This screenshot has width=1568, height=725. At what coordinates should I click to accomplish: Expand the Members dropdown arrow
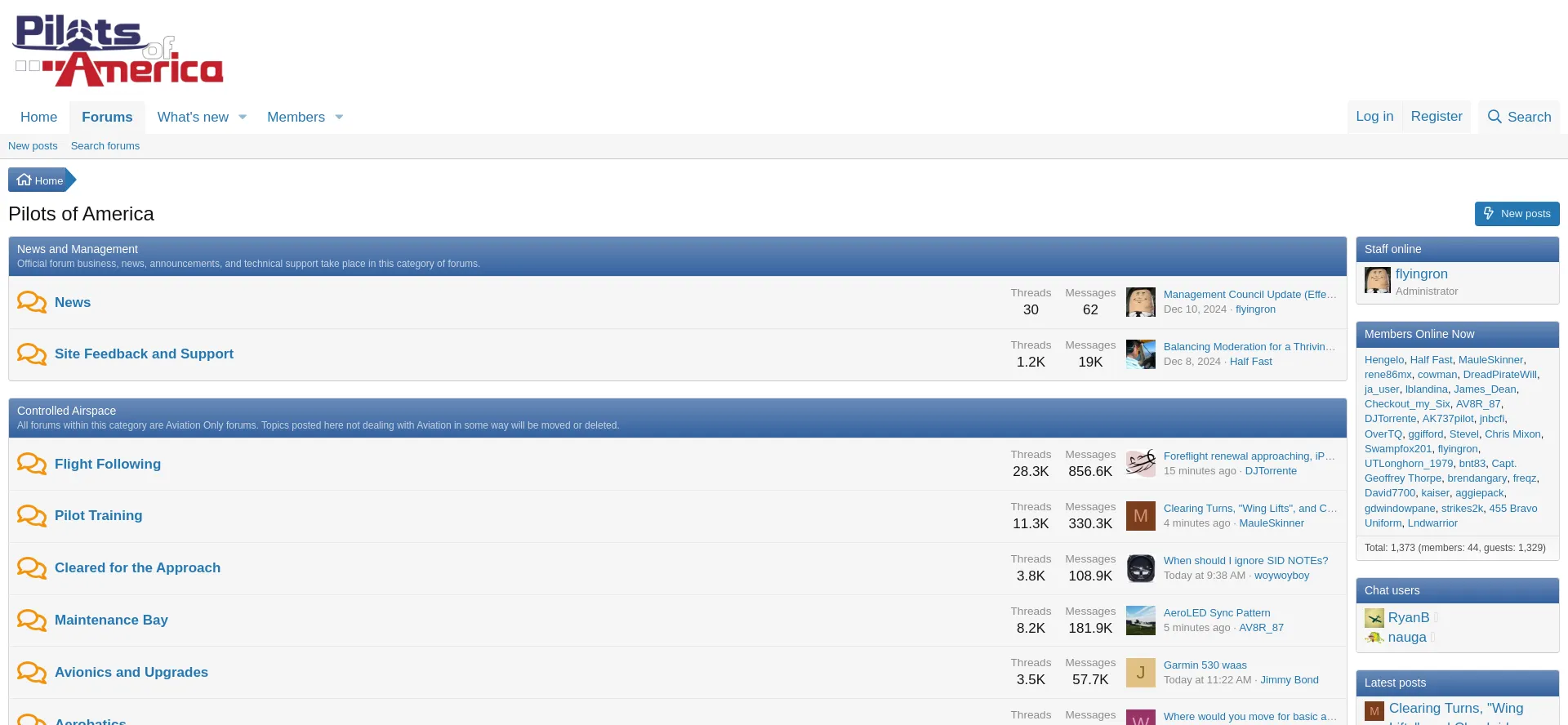coord(339,118)
